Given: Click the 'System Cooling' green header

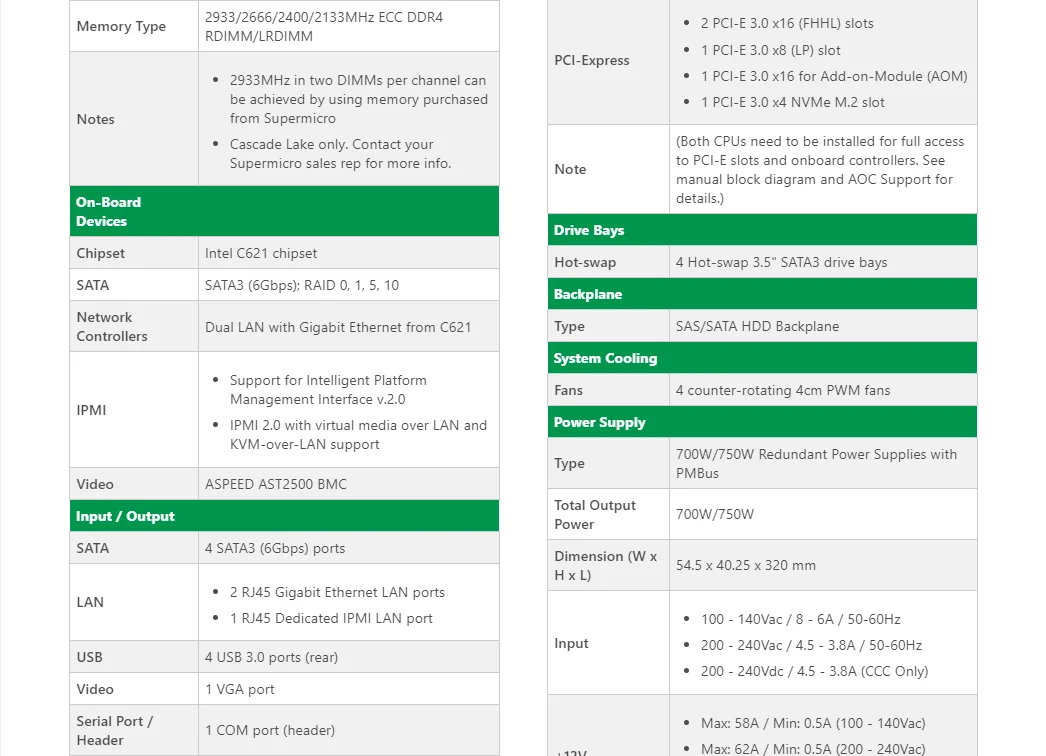Looking at the screenshot, I should tap(762, 358).
